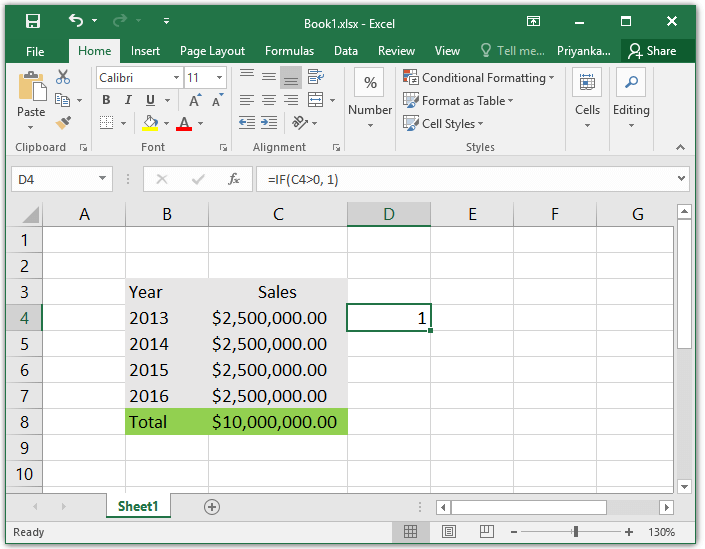
Task: Click the Increase Font Size icon
Action: point(195,100)
